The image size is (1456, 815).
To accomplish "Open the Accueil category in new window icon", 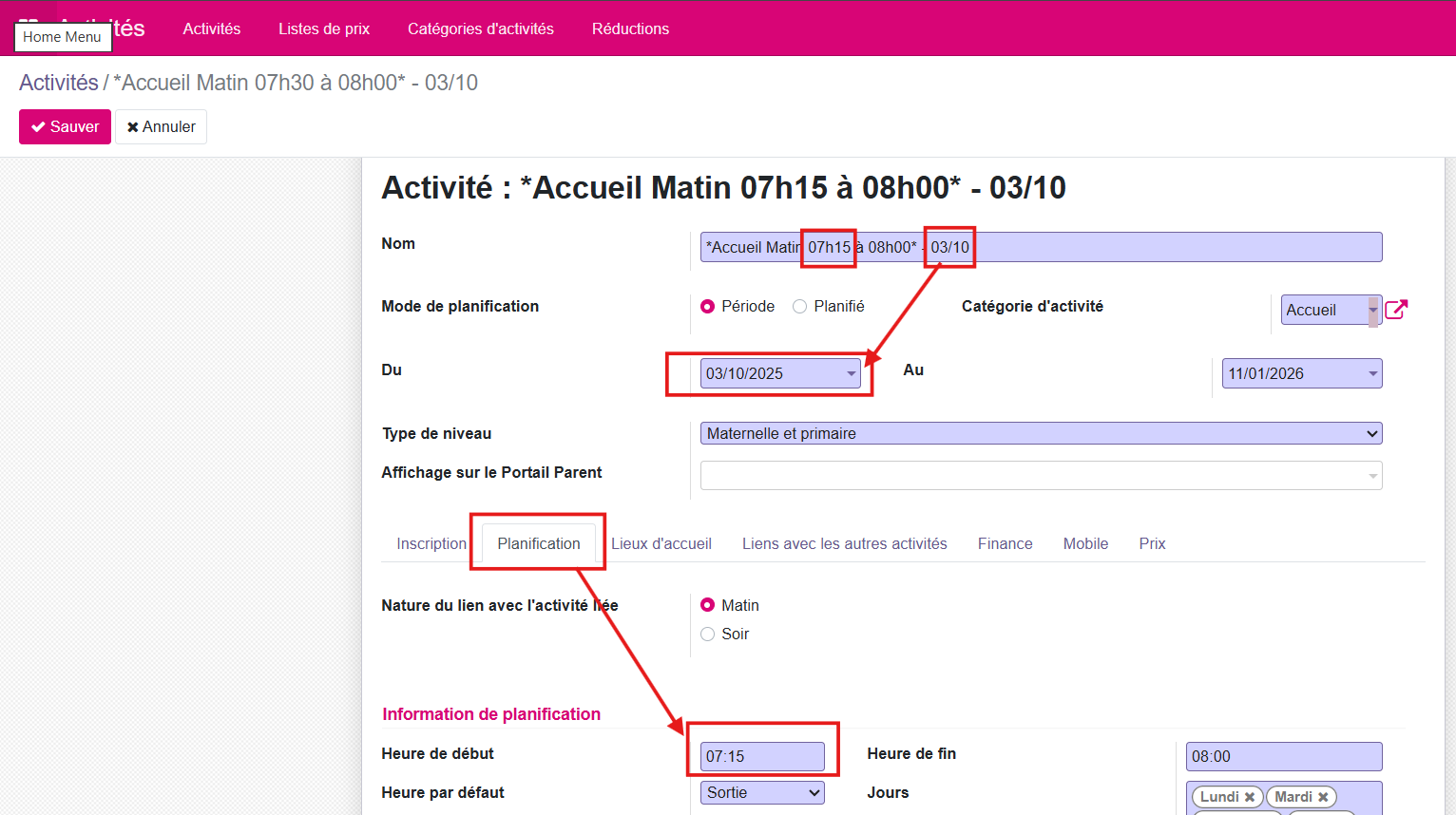I will [1396, 309].
